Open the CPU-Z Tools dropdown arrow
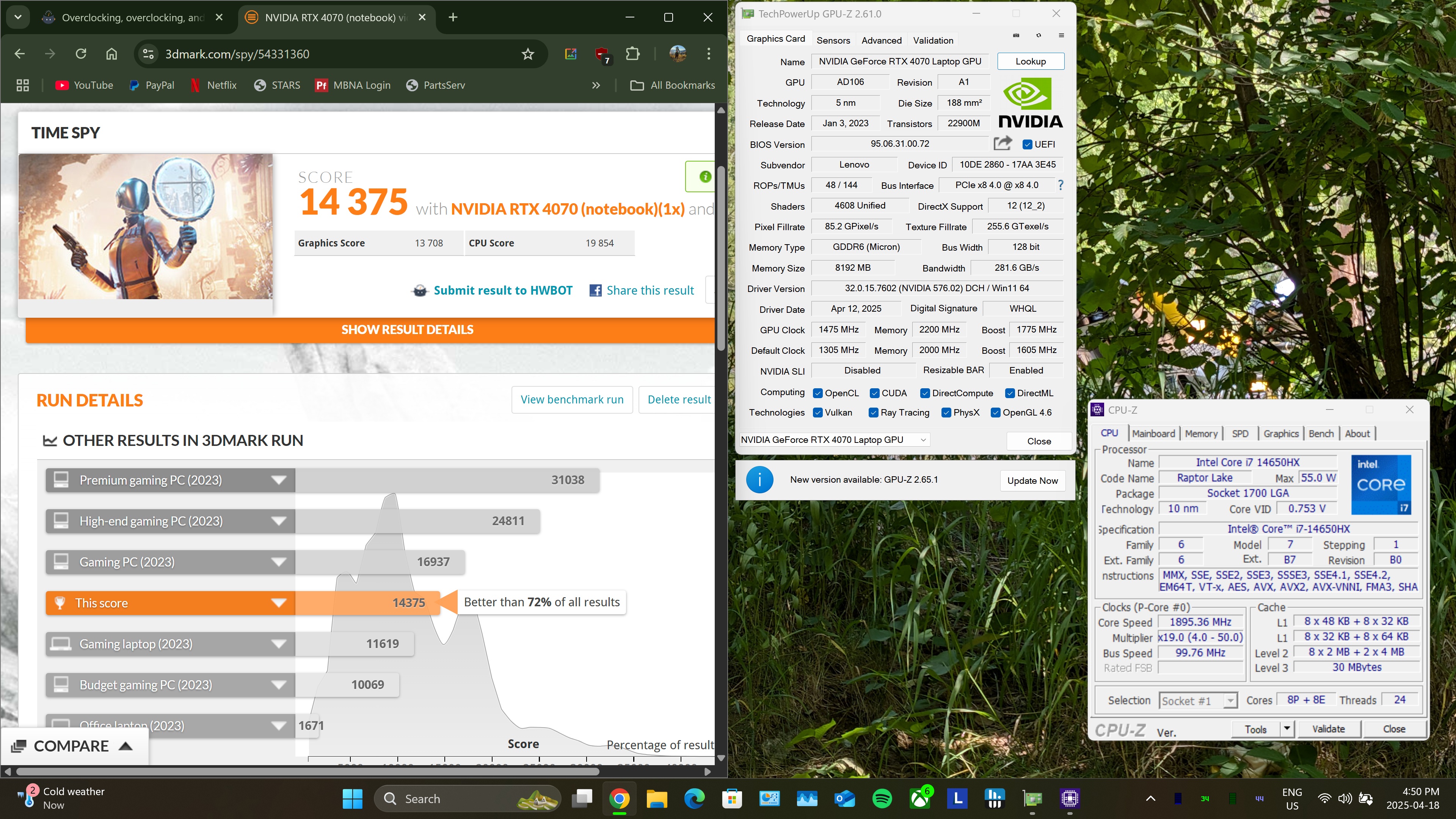This screenshot has height=819, width=1456. point(1287,728)
